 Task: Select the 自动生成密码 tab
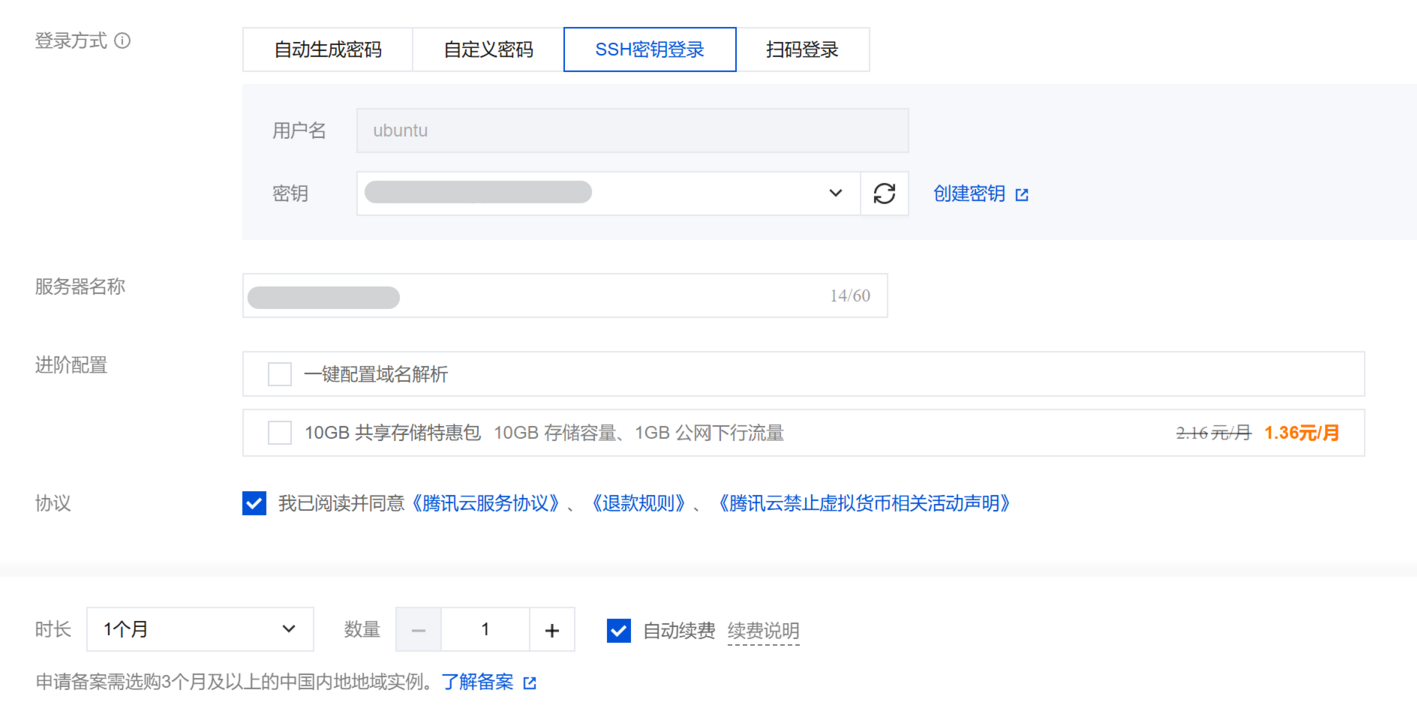[x=328, y=49]
